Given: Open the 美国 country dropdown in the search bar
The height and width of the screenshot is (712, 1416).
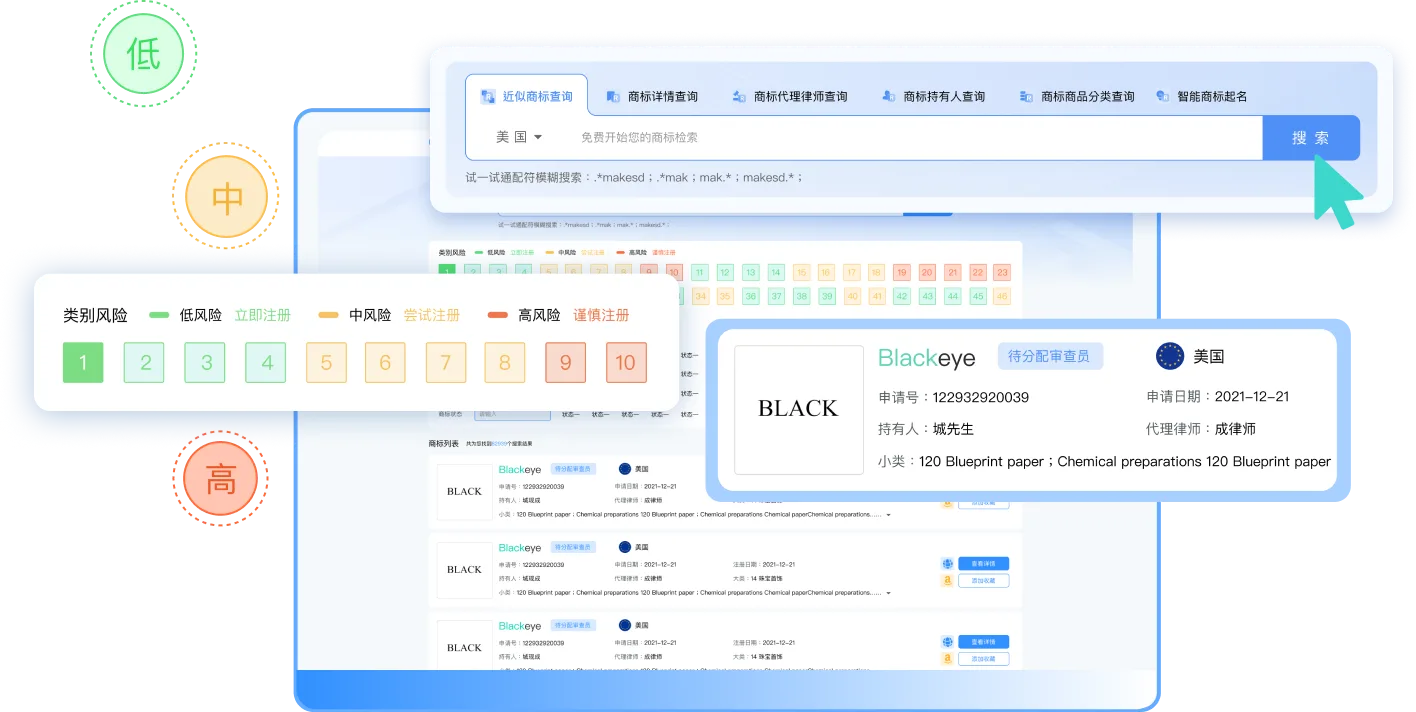Looking at the screenshot, I should (519, 138).
